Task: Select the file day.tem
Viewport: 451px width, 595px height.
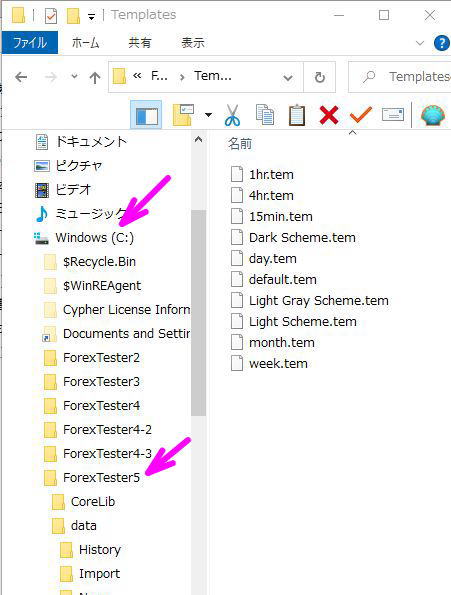Action: (x=272, y=258)
